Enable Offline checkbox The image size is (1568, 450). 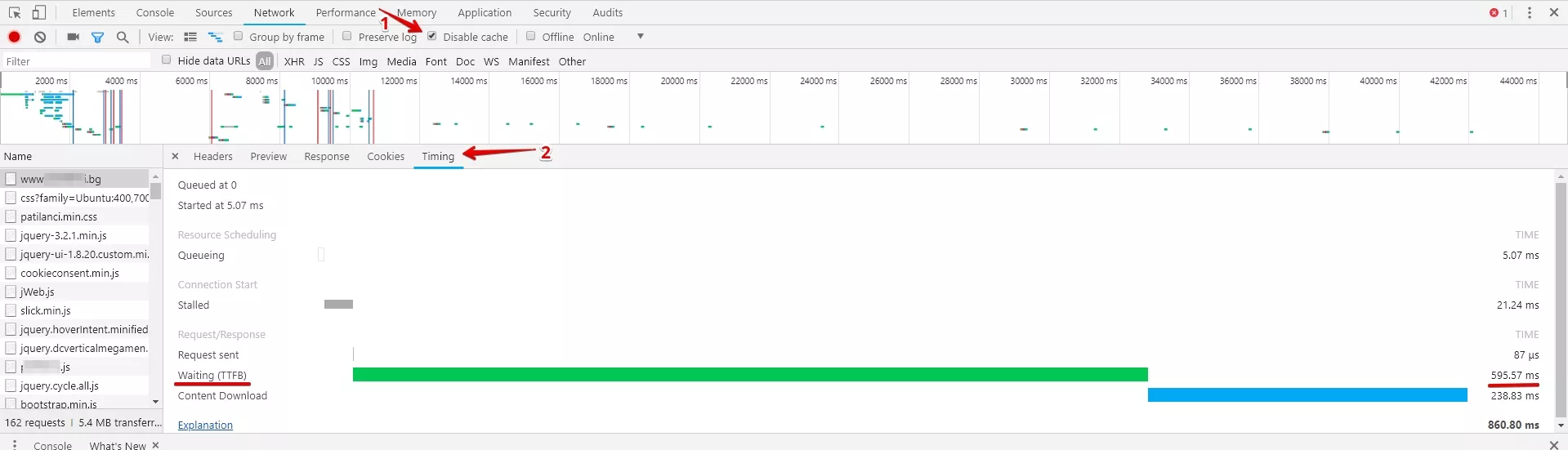pos(530,36)
